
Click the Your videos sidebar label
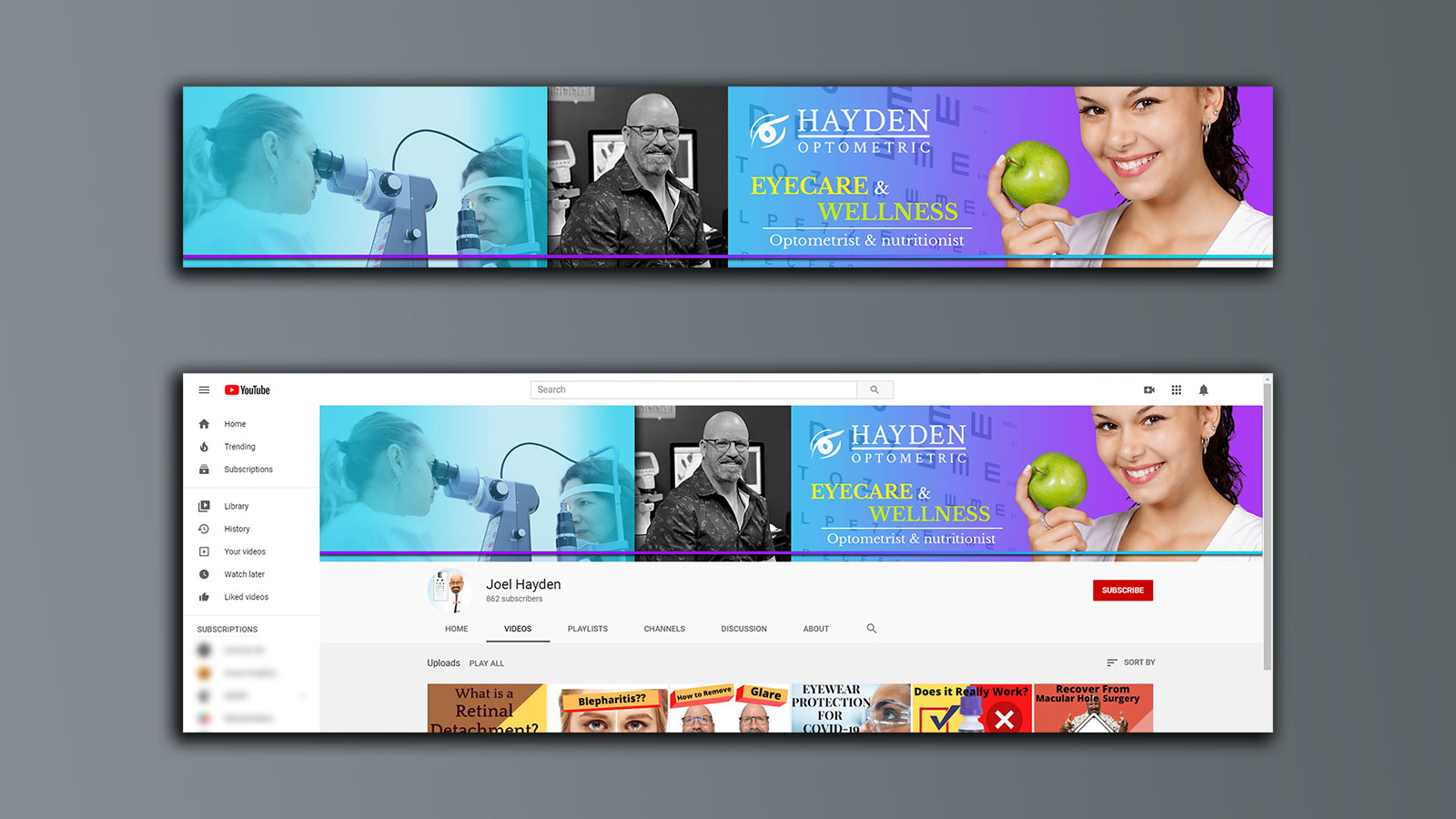pyautogui.click(x=245, y=551)
